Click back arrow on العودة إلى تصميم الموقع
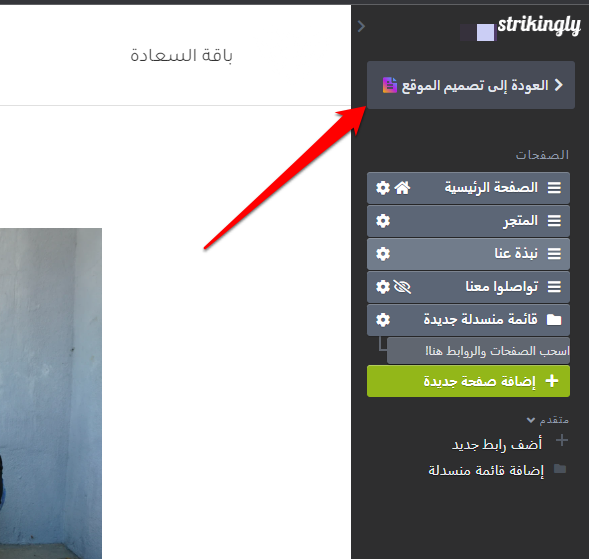589x559 pixels. pos(559,85)
